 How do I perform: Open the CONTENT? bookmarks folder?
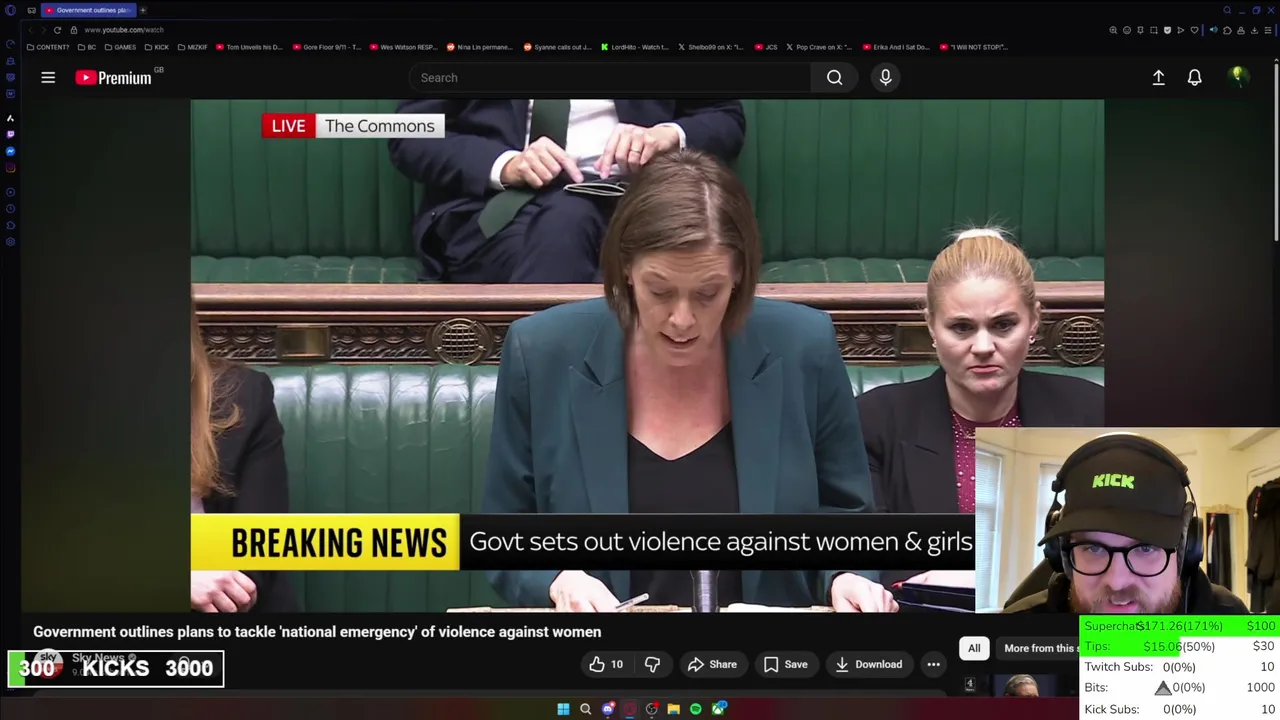click(x=50, y=47)
